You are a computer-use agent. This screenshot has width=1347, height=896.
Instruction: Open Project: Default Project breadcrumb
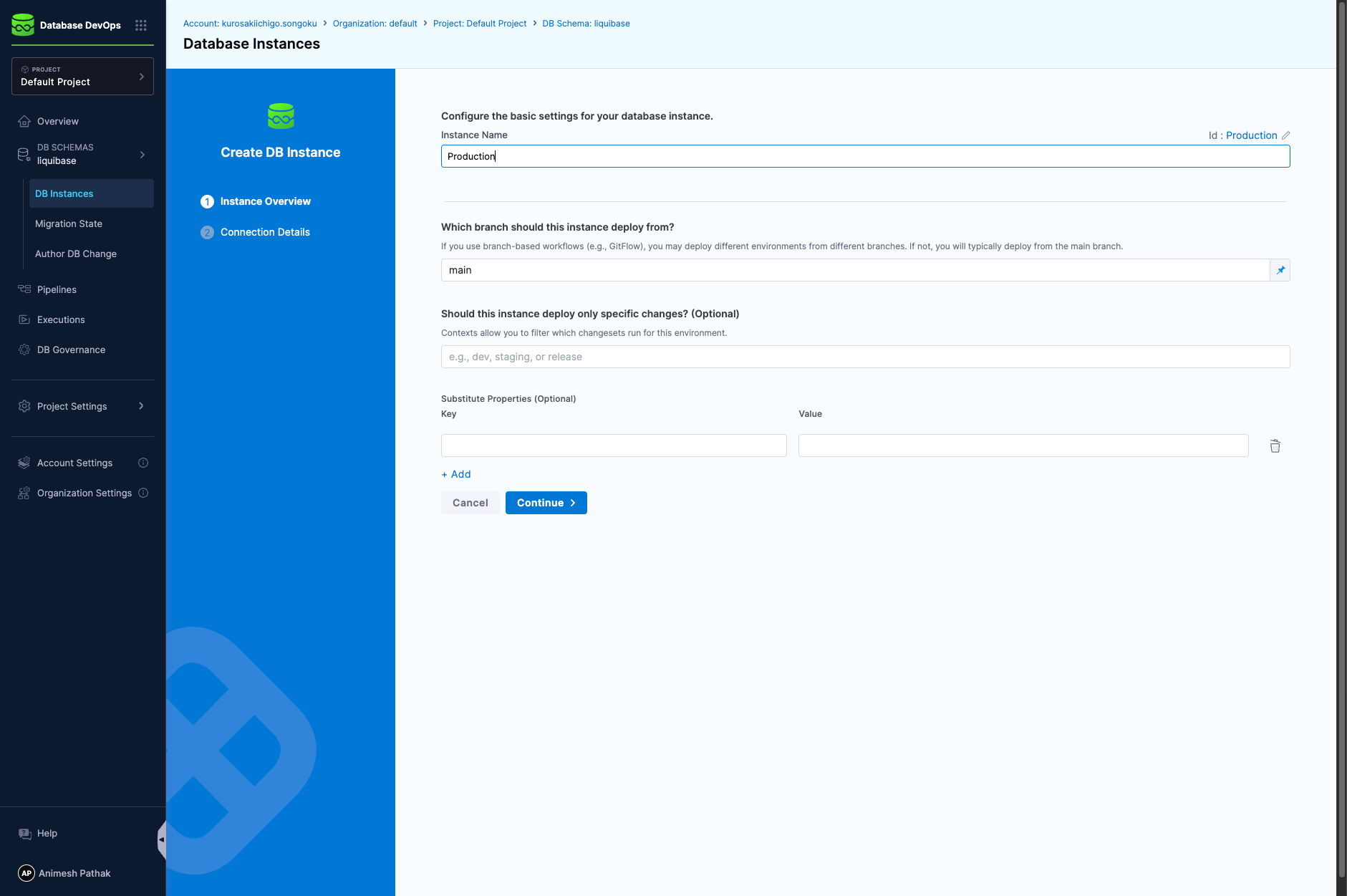480,24
